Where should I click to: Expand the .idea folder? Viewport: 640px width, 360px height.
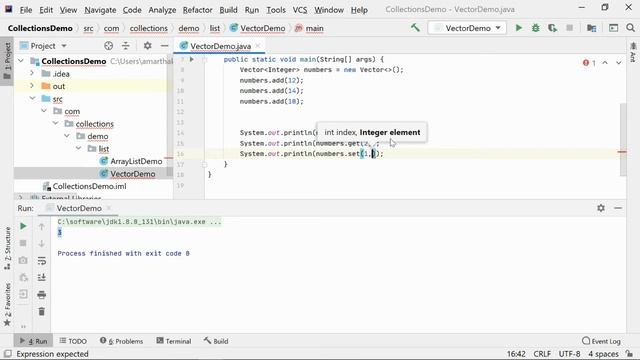[x=32, y=73]
